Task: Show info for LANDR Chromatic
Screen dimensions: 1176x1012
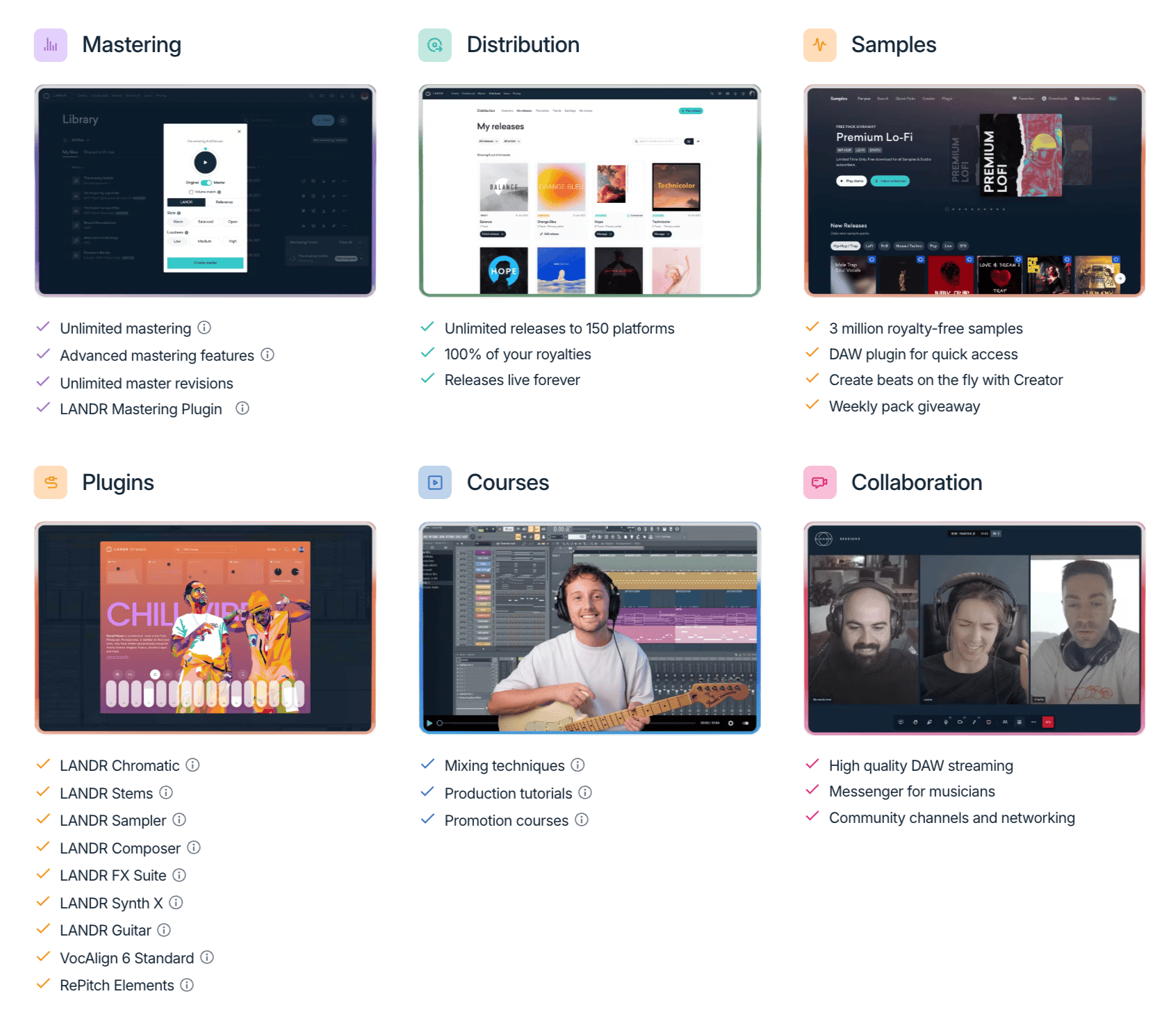Action: pyautogui.click(x=193, y=765)
